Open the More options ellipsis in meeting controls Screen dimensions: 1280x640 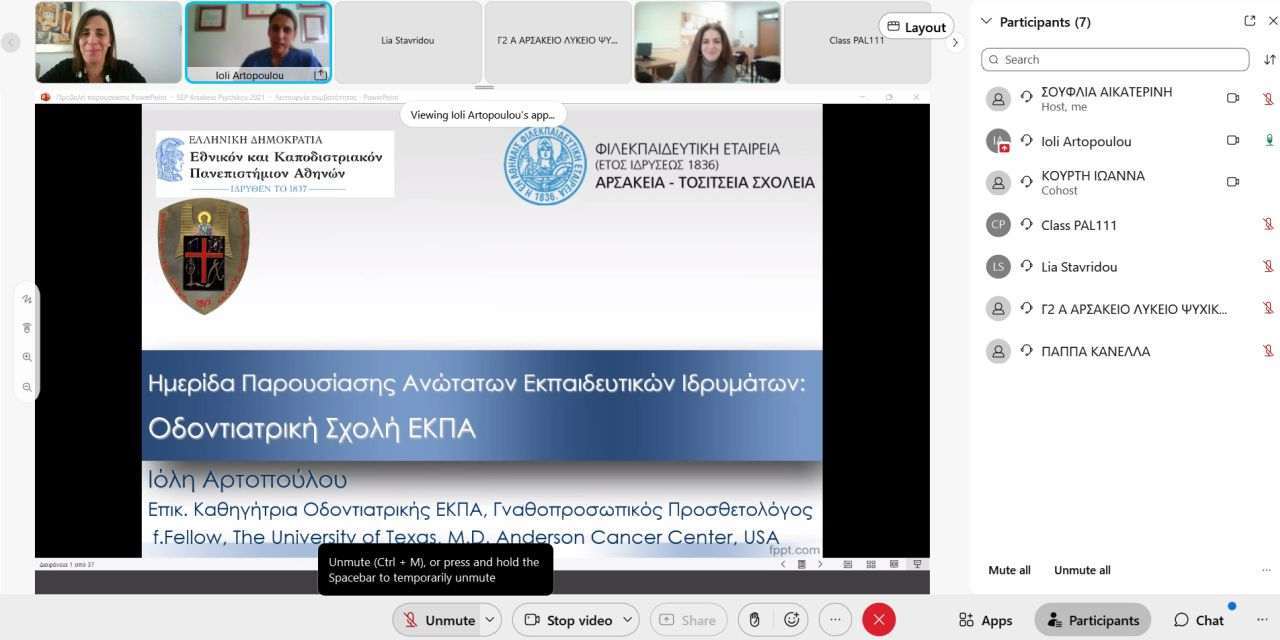coord(836,620)
